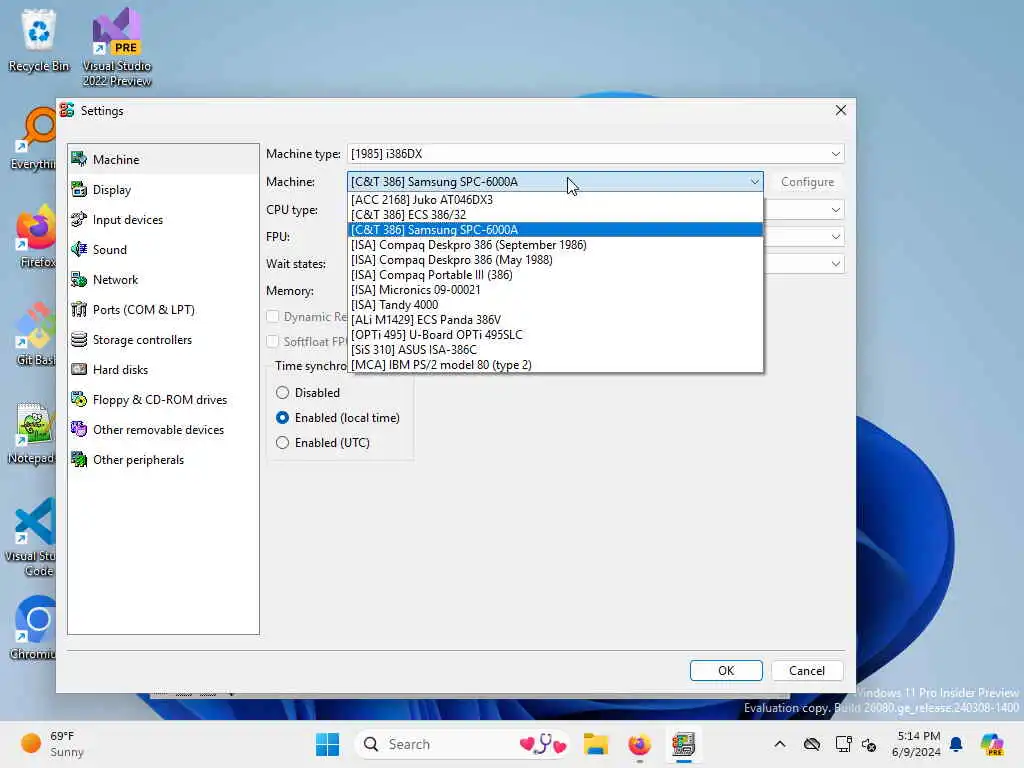Open Visual Studio 2022 Preview shortcut
This screenshot has width=1024, height=768.
point(117,47)
